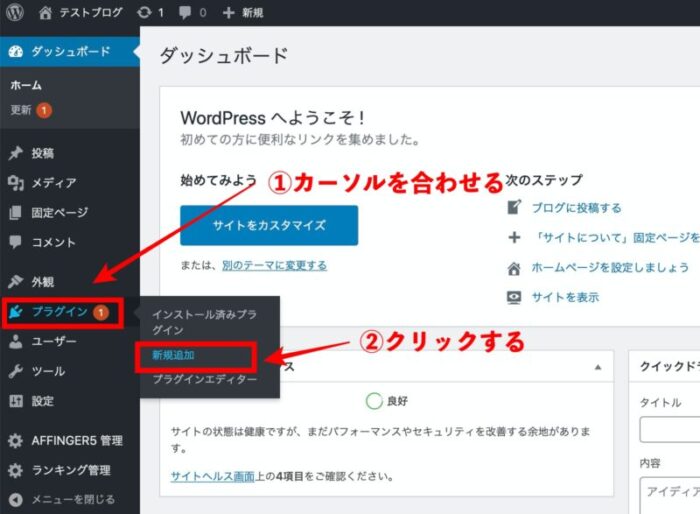Follow the ホームページを設定しましょう link
This screenshot has height=514, width=700.
click(610, 267)
